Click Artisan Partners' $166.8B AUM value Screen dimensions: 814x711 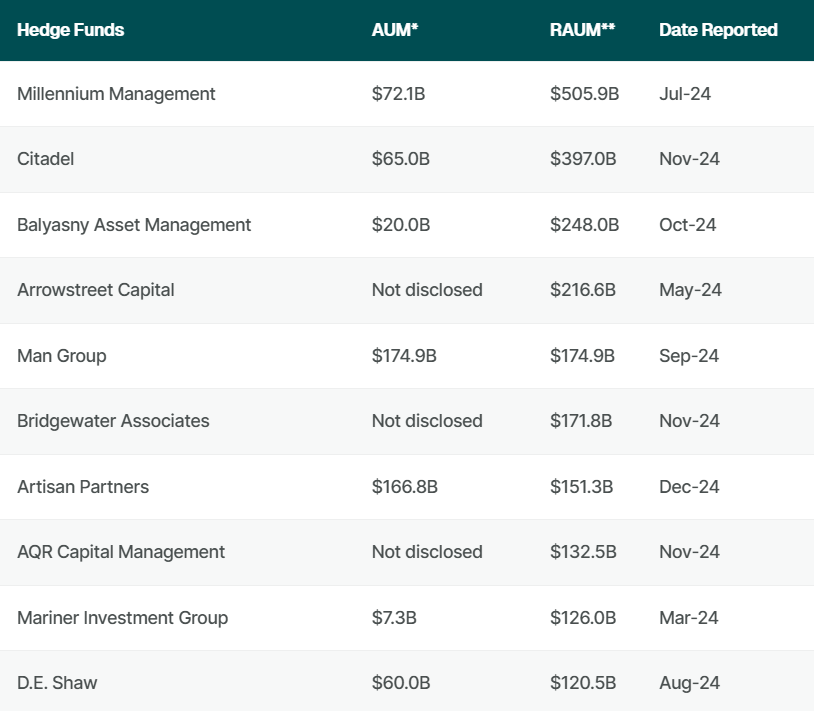pos(405,487)
